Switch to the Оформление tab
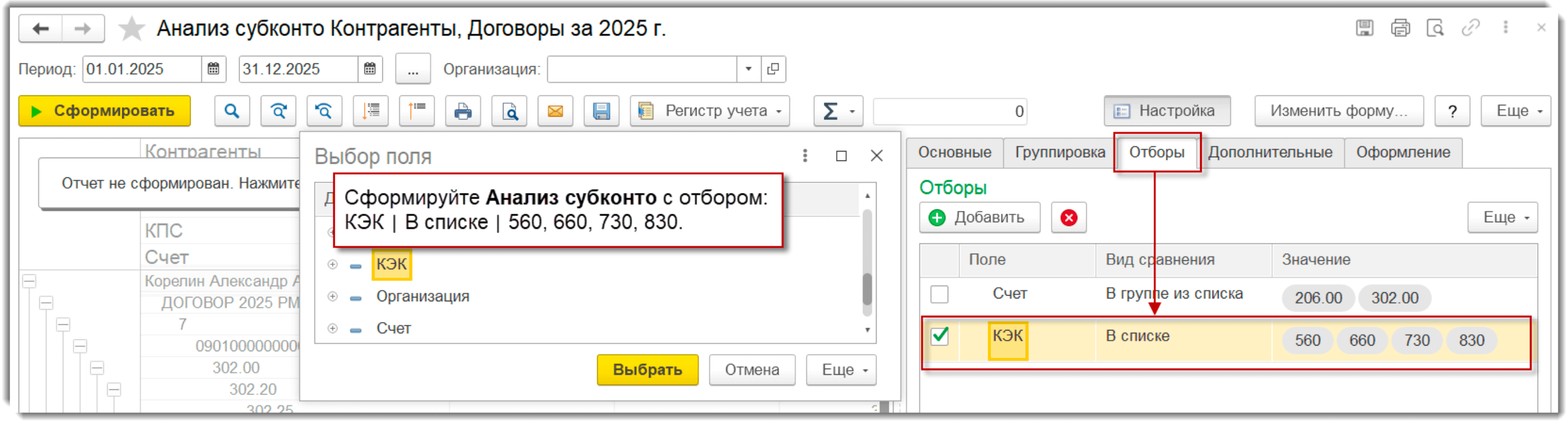 [x=1403, y=152]
